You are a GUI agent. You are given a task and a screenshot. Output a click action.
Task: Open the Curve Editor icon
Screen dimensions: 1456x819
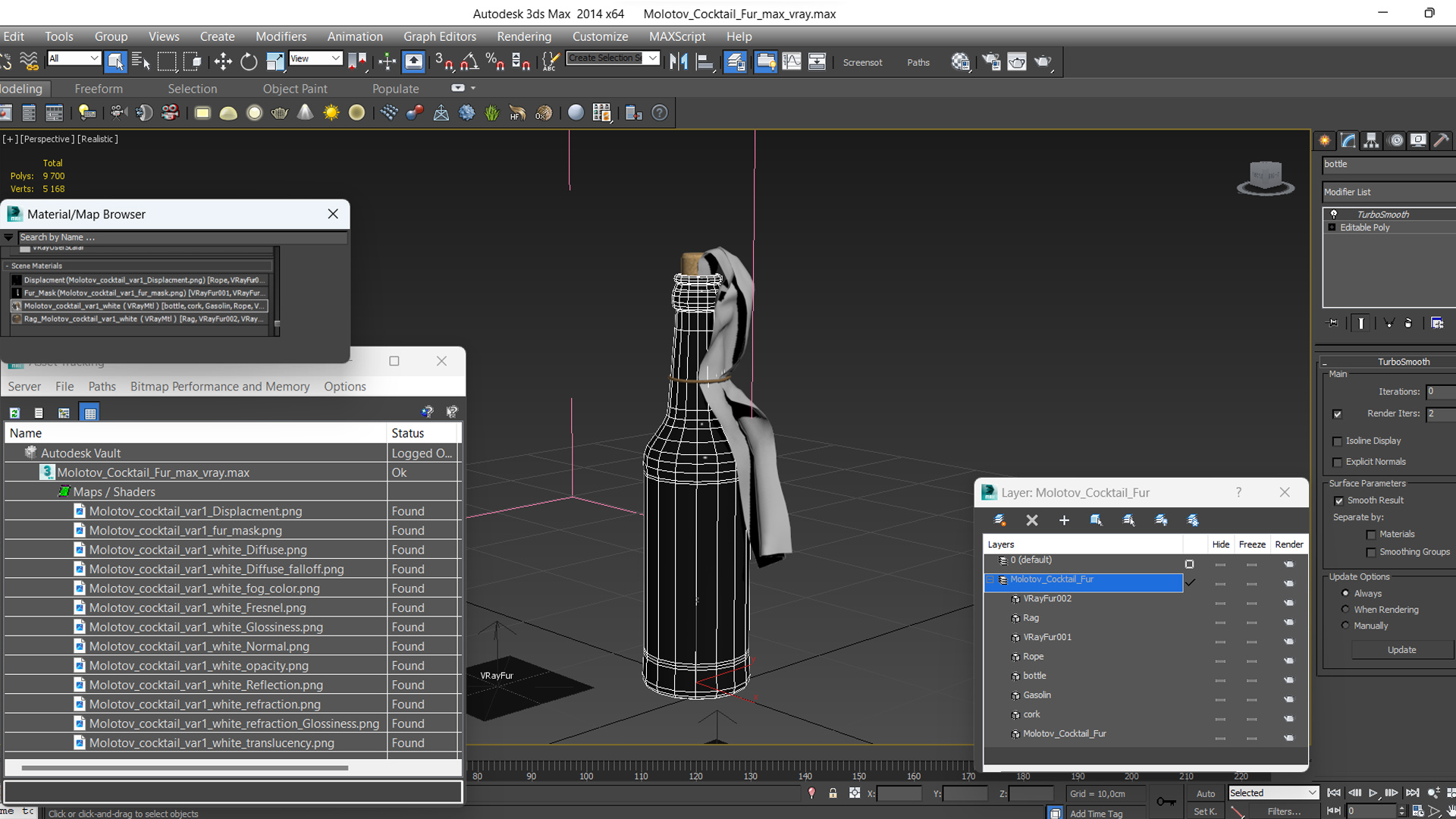[x=791, y=61]
